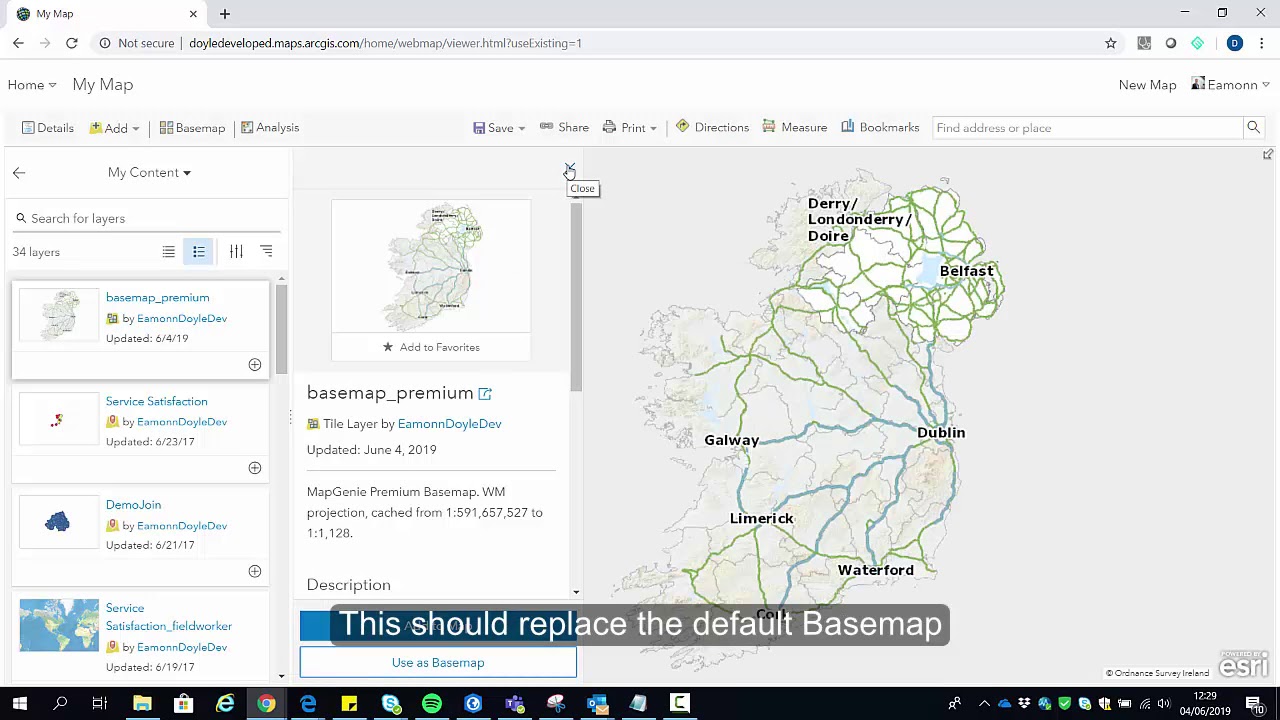Switch to list view of layers
Screen dimensions: 1280x720
(199, 252)
